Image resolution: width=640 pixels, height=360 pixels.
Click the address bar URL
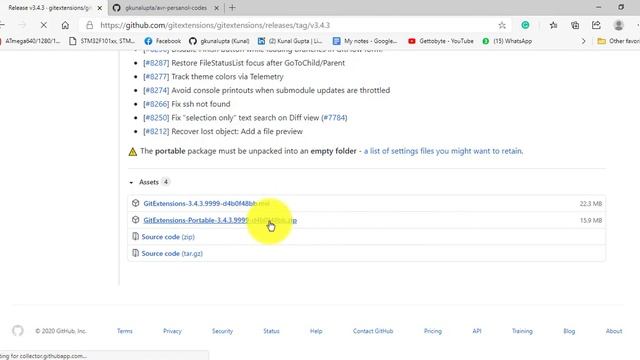pyautogui.click(x=215, y=25)
